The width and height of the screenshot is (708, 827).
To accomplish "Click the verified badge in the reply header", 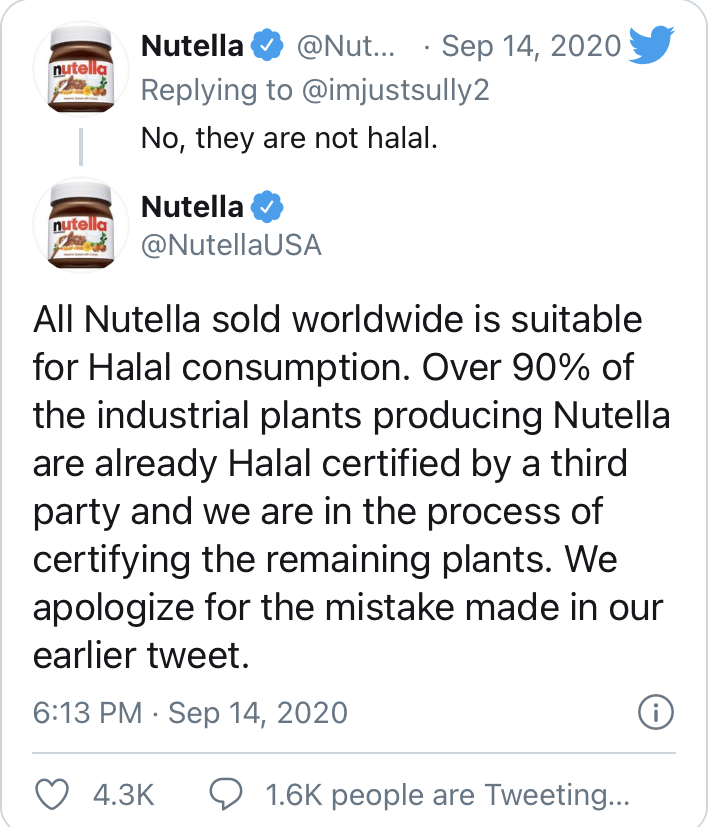I will (267, 46).
